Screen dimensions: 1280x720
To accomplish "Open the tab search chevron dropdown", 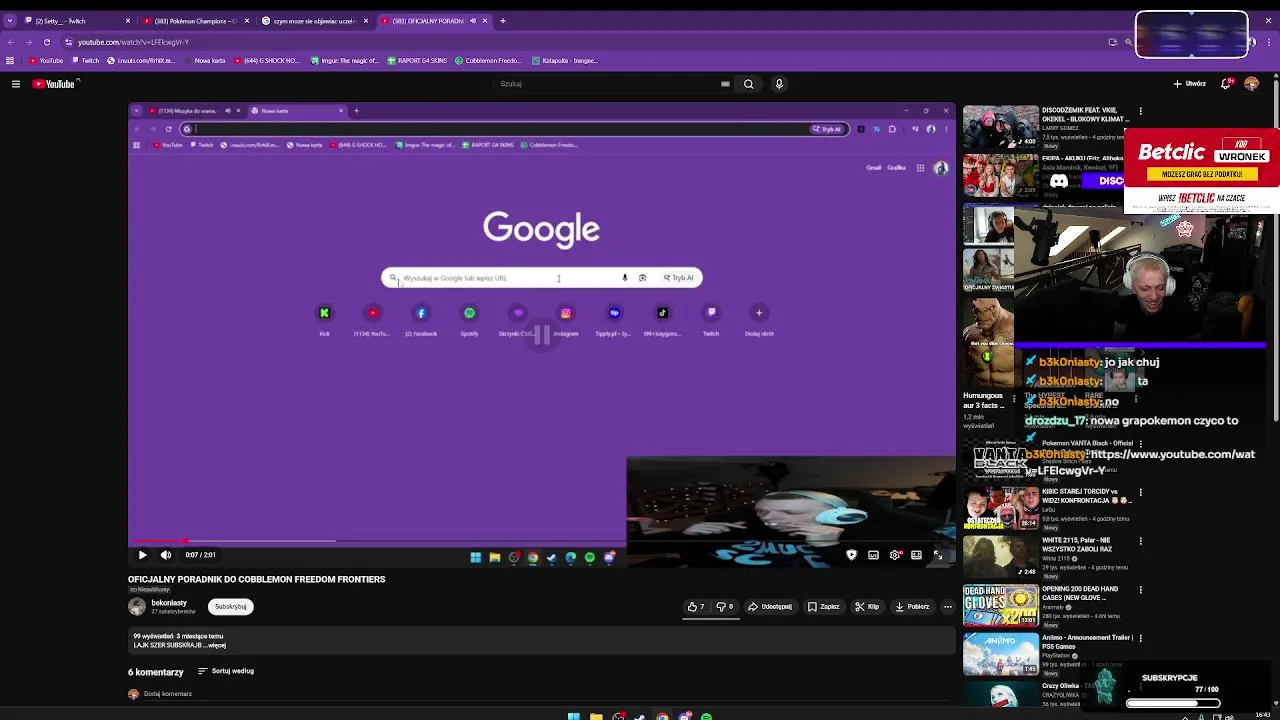I will click(x=9, y=21).
